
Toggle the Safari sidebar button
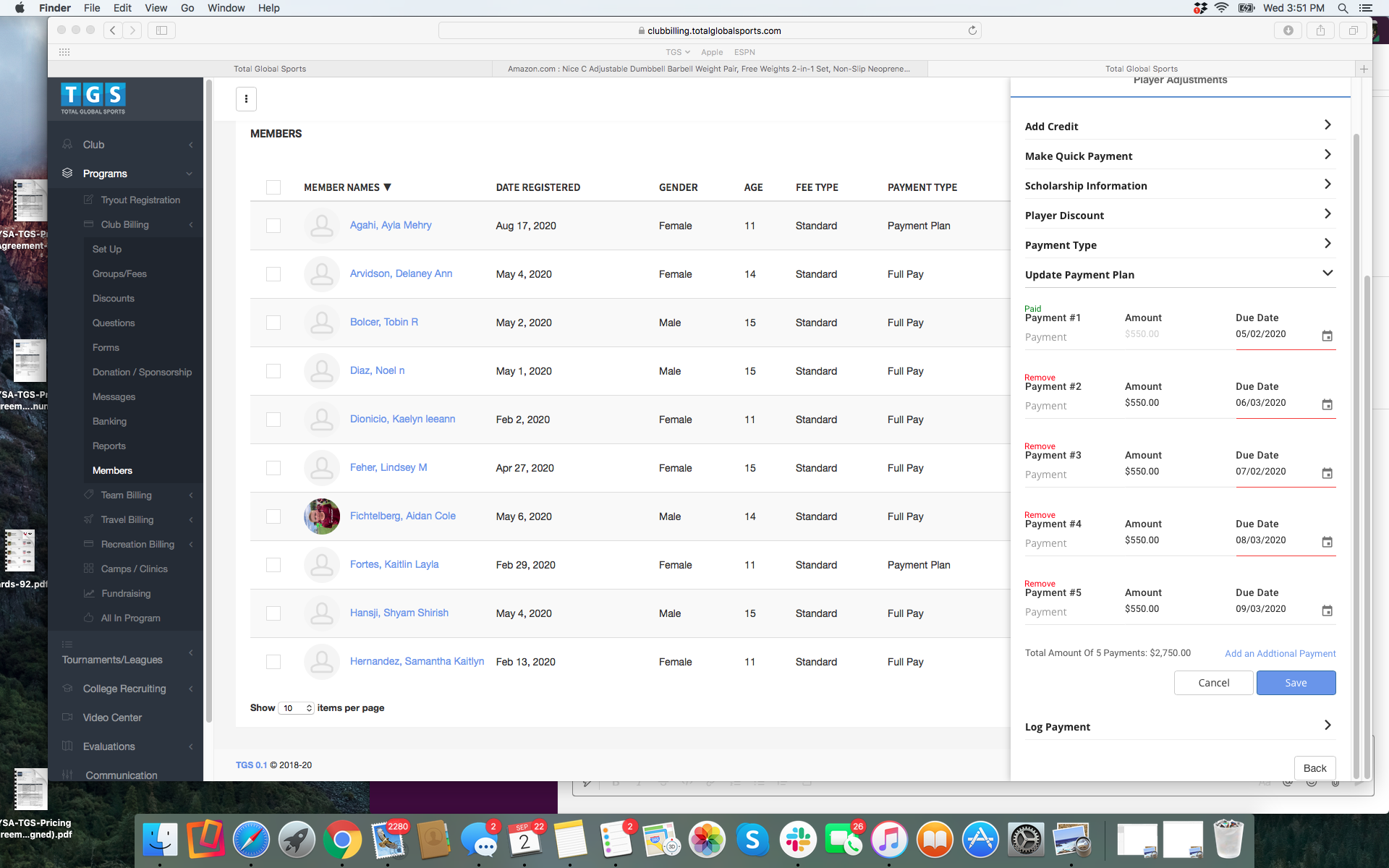tap(161, 30)
